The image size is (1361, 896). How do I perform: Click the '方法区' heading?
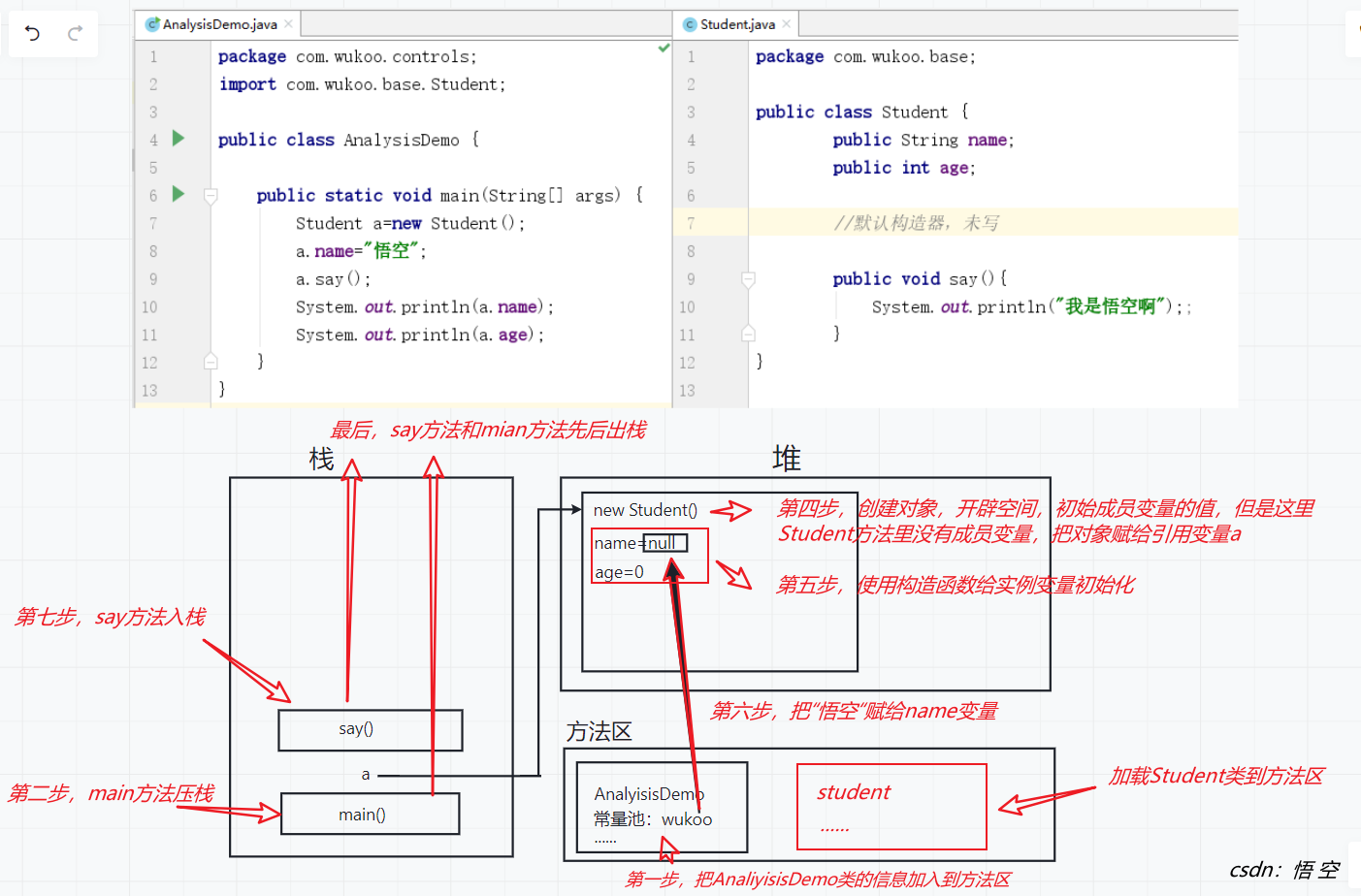pyautogui.click(x=599, y=731)
